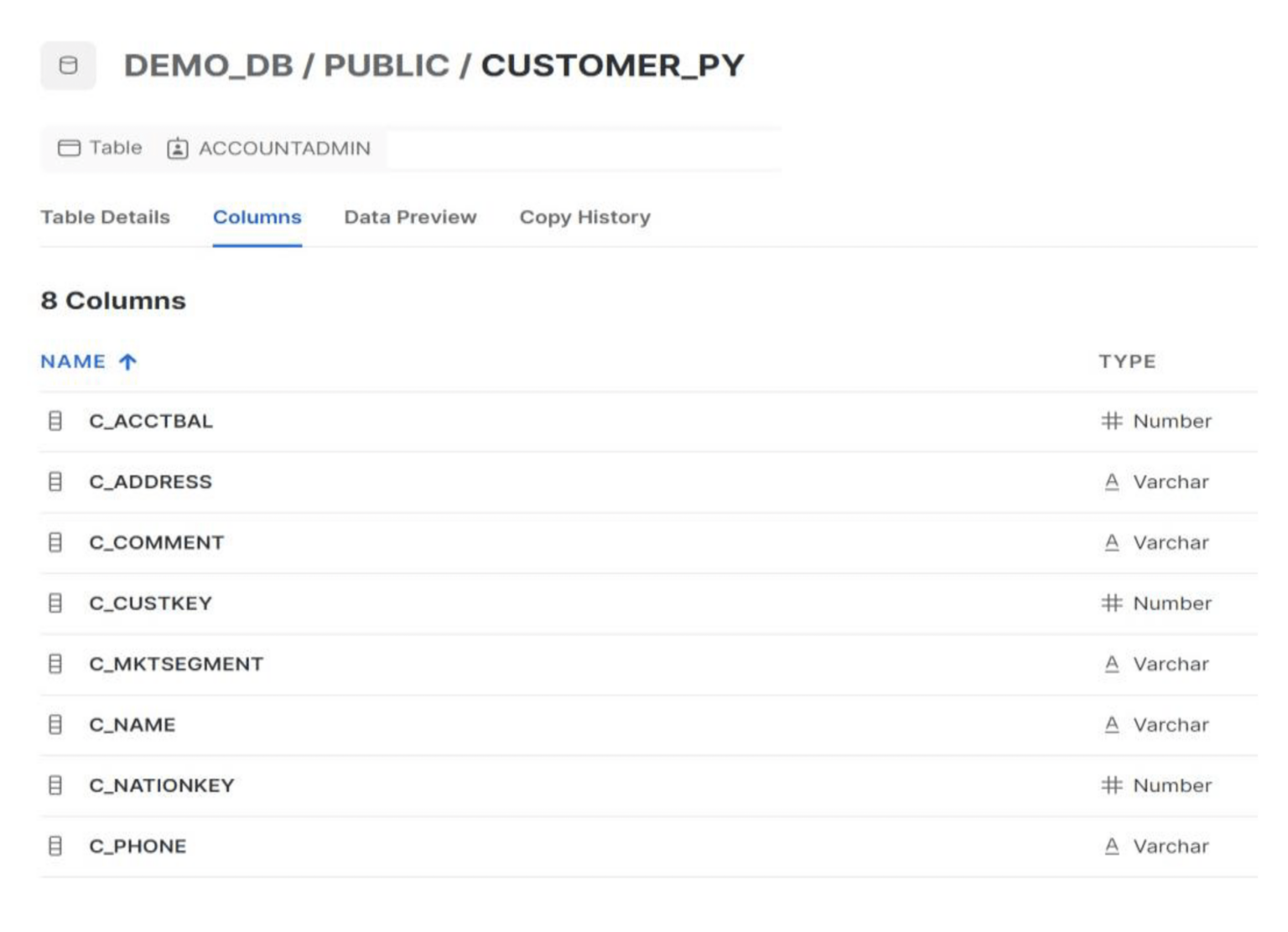Screen dimensions: 1288x932
Task: Click the database icon beside DEMO_DB title
Action: (x=68, y=65)
